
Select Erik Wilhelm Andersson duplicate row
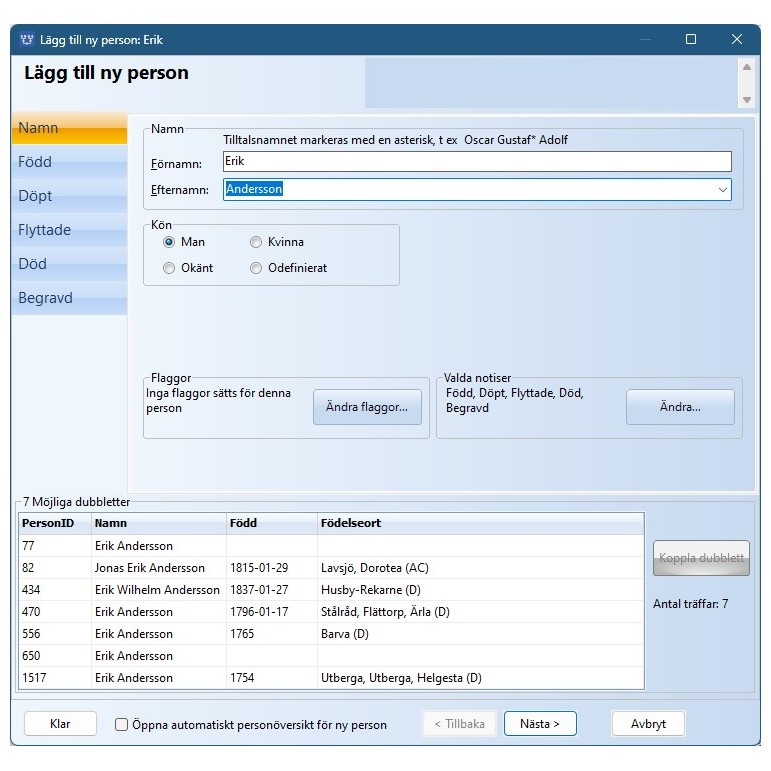point(155,590)
